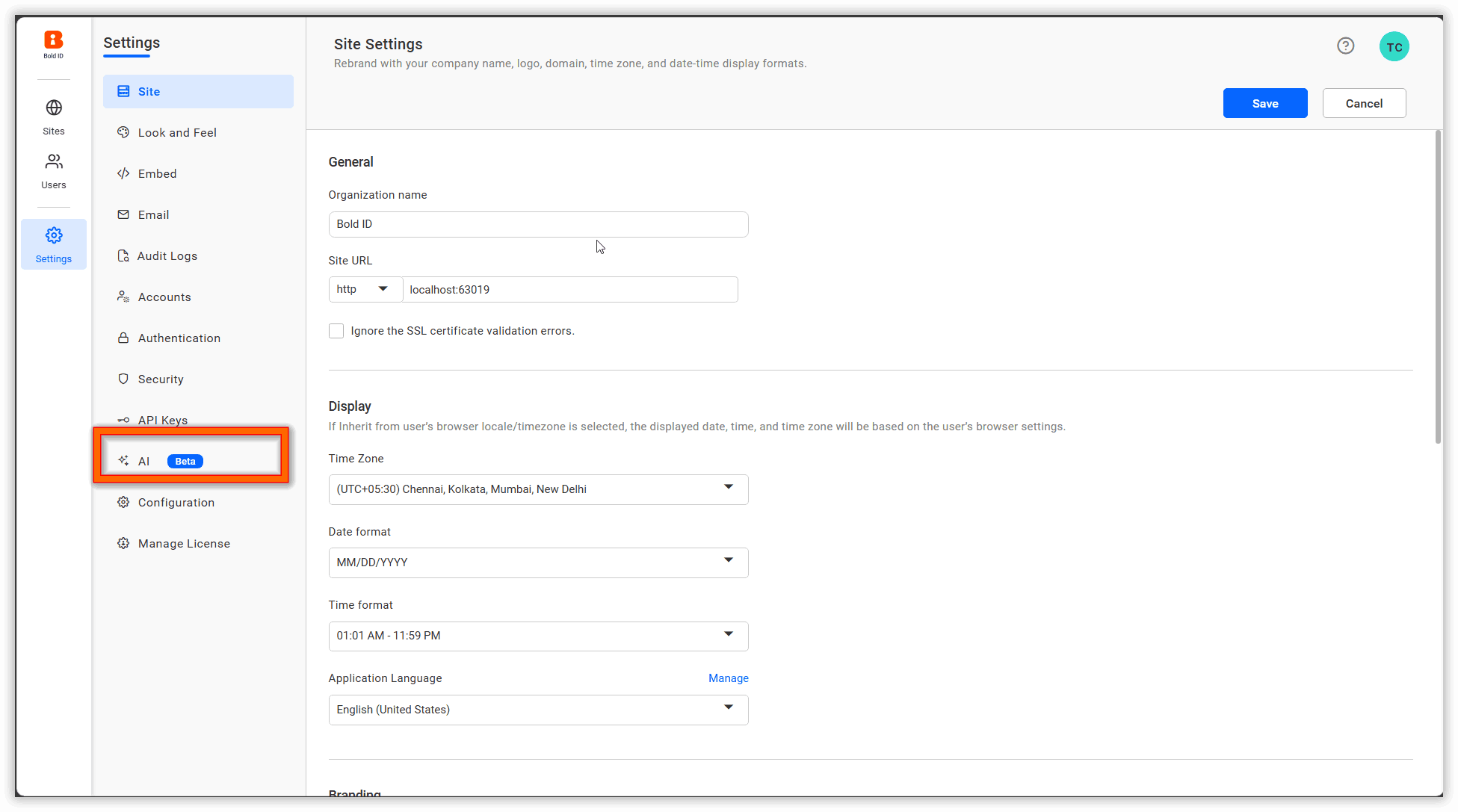The height and width of the screenshot is (812, 1458).
Task: Click the Save button
Action: [1264, 103]
